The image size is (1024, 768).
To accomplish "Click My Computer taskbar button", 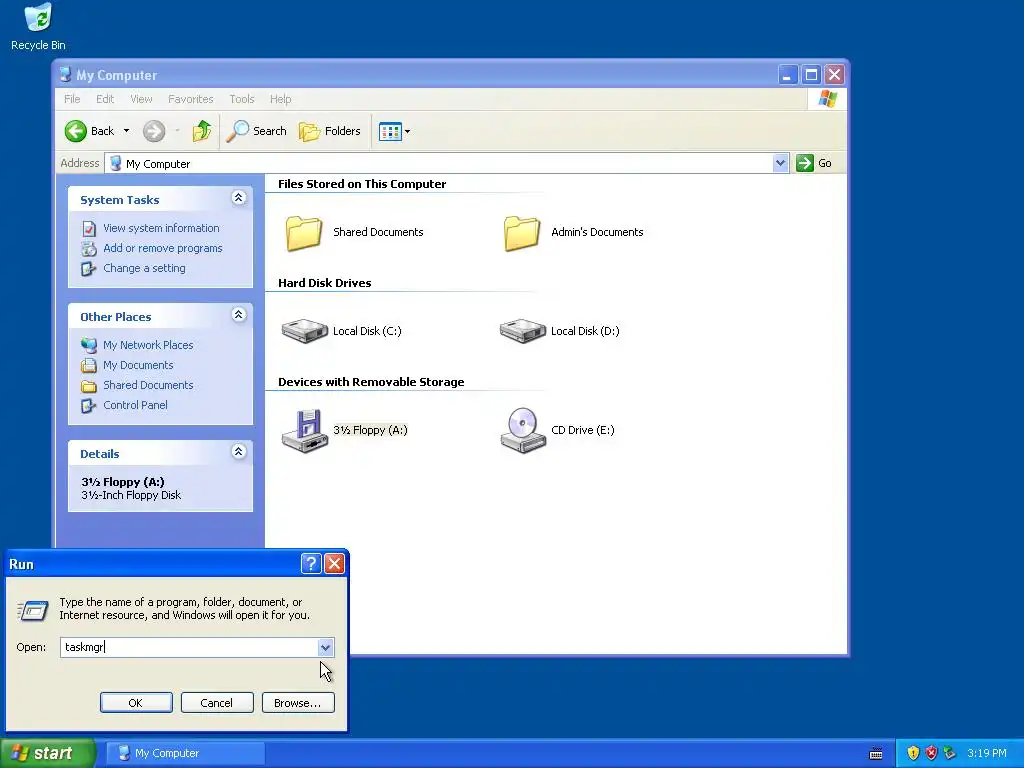I will pyautogui.click(x=185, y=753).
